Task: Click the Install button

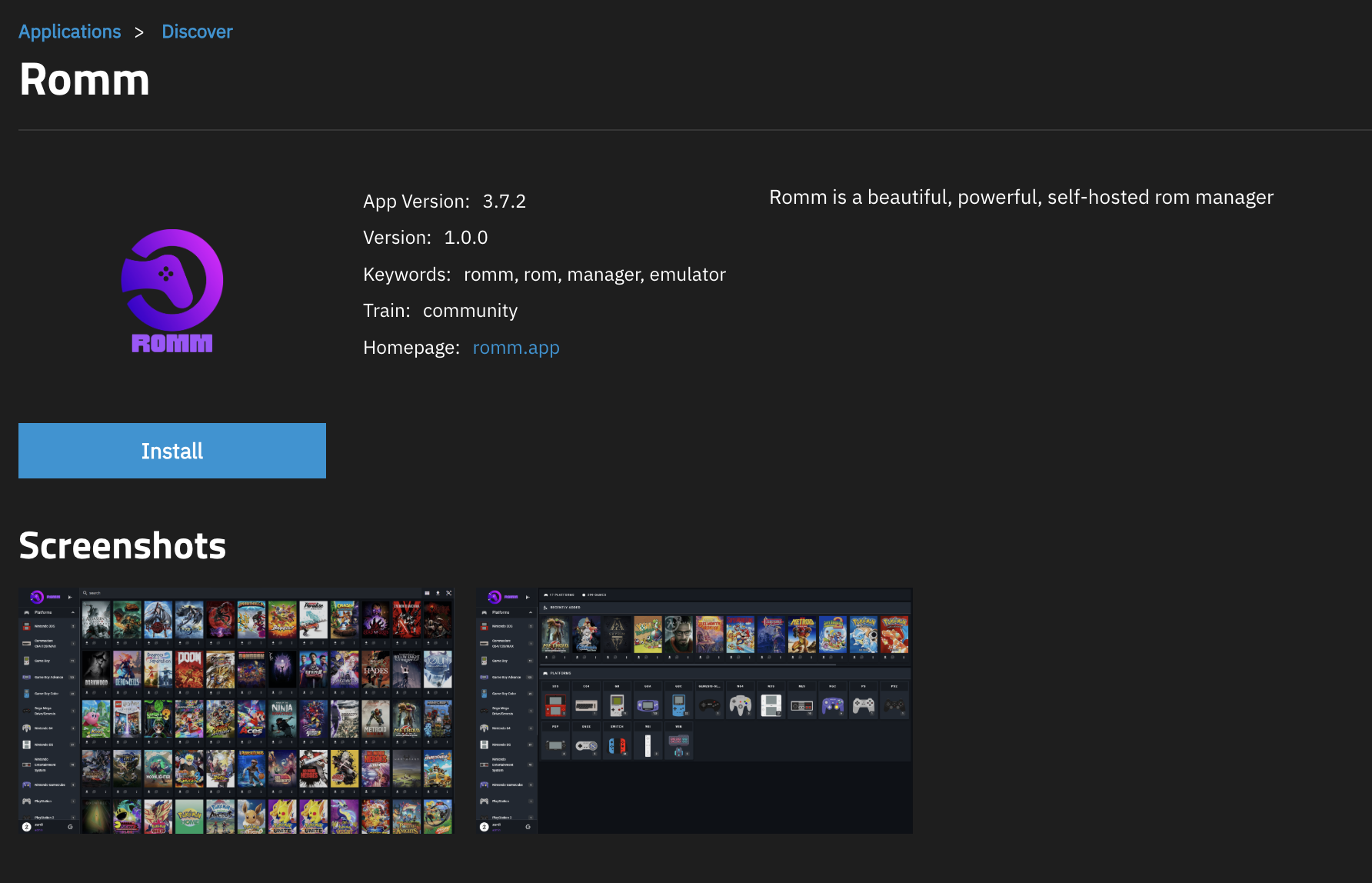Action: (172, 451)
